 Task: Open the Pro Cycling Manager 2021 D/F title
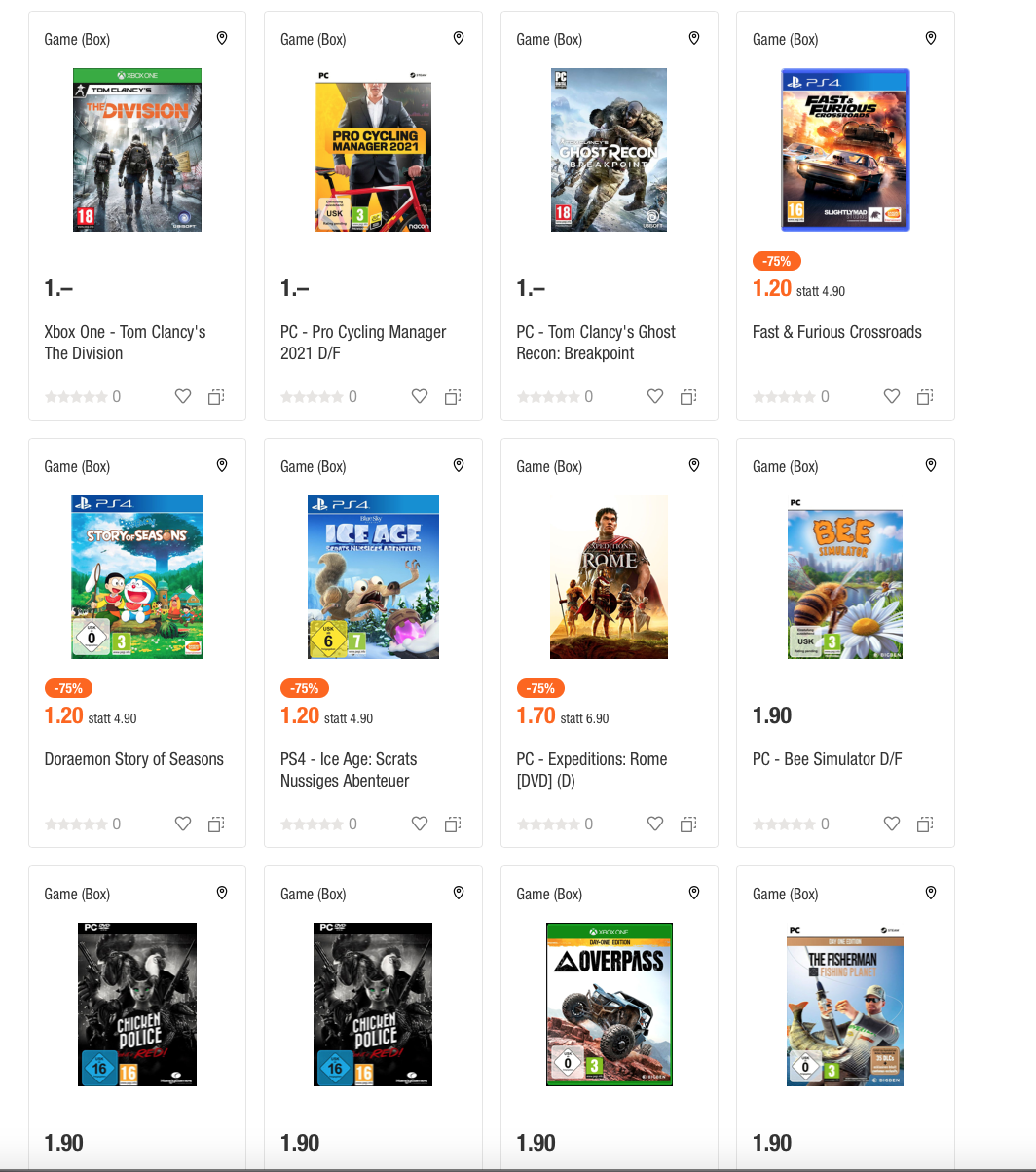point(362,343)
